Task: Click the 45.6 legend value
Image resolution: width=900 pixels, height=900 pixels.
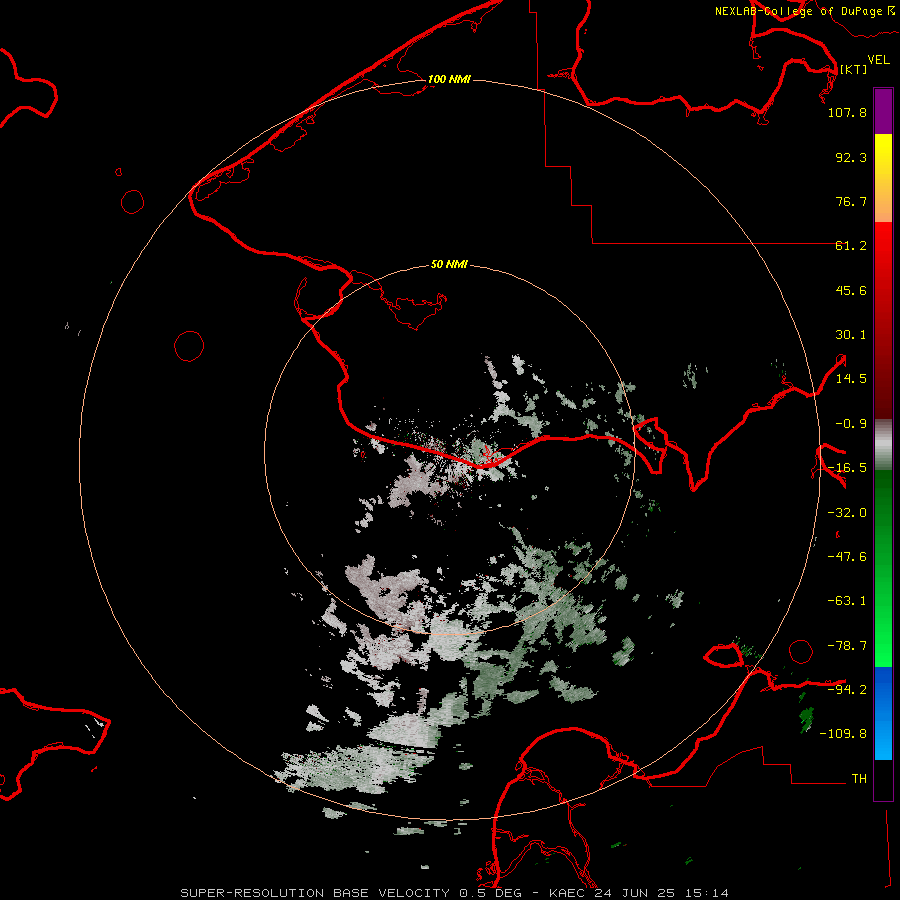Action: coord(851,290)
